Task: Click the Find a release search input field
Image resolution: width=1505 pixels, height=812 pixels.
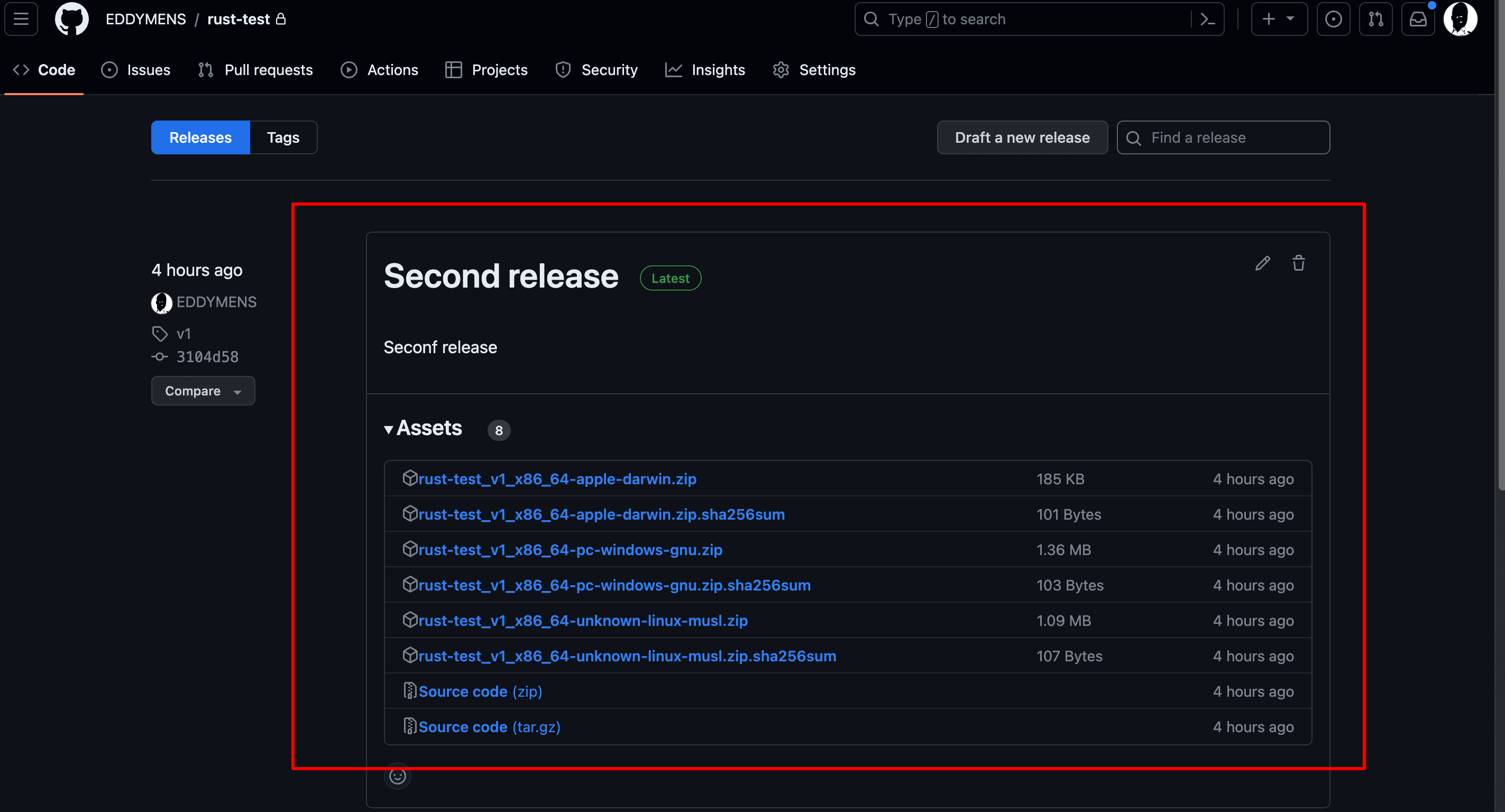Action: tap(1223, 137)
